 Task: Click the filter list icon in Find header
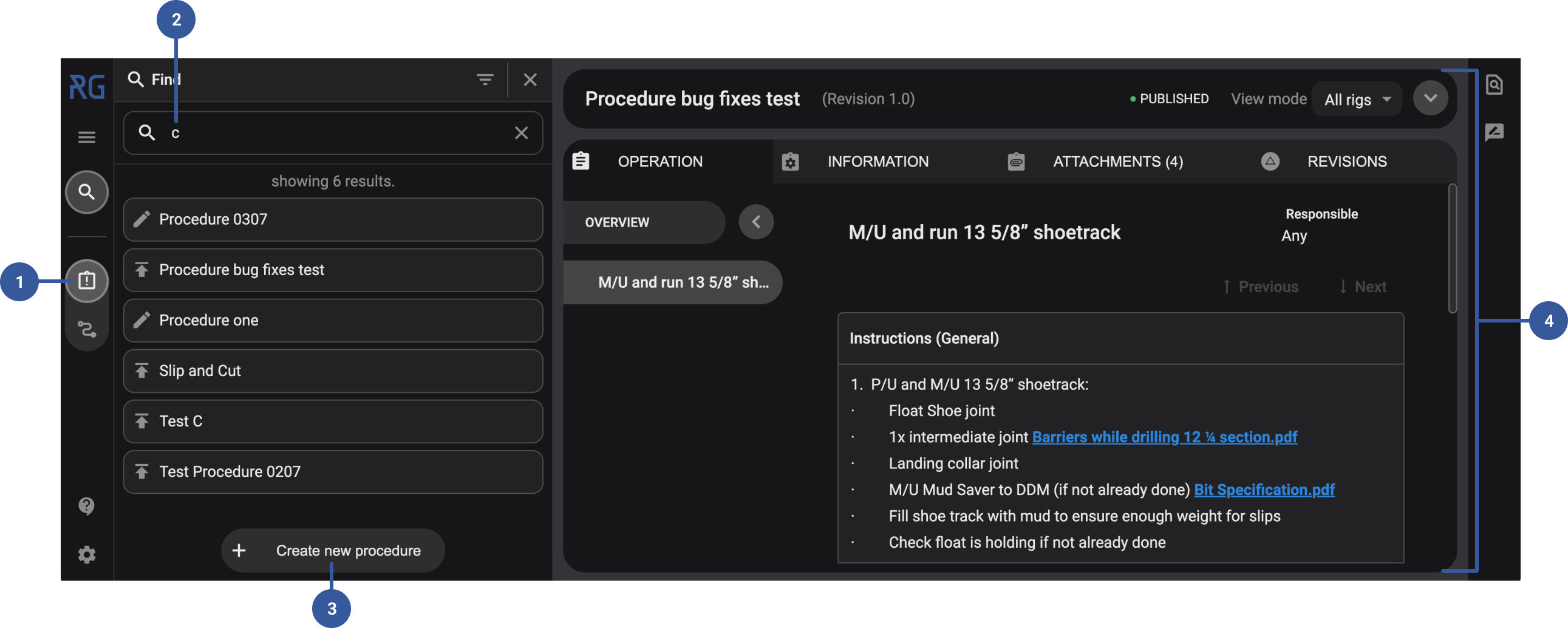pos(485,80)
